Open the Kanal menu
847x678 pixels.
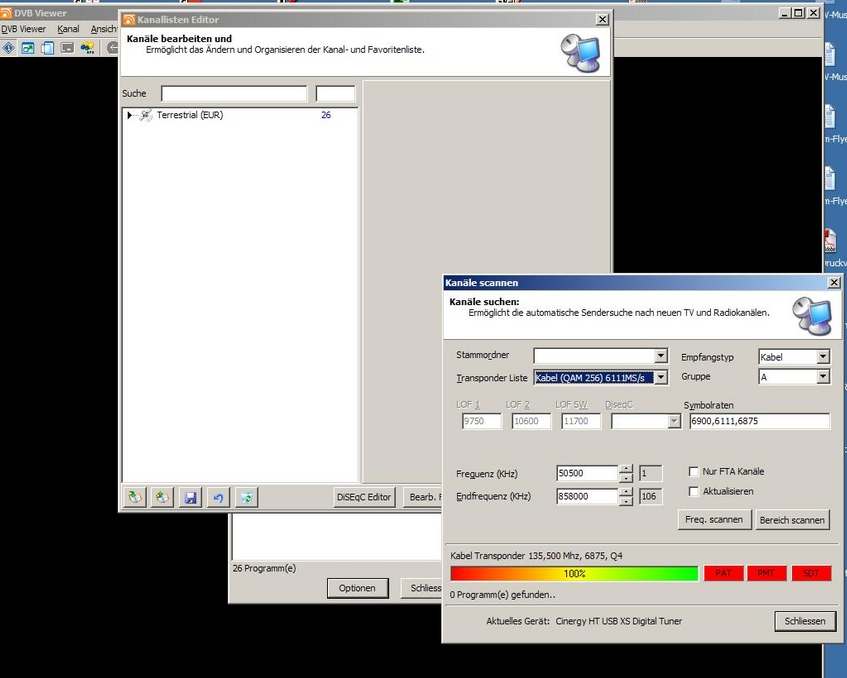pyautogui.click(x=68, y=29)
